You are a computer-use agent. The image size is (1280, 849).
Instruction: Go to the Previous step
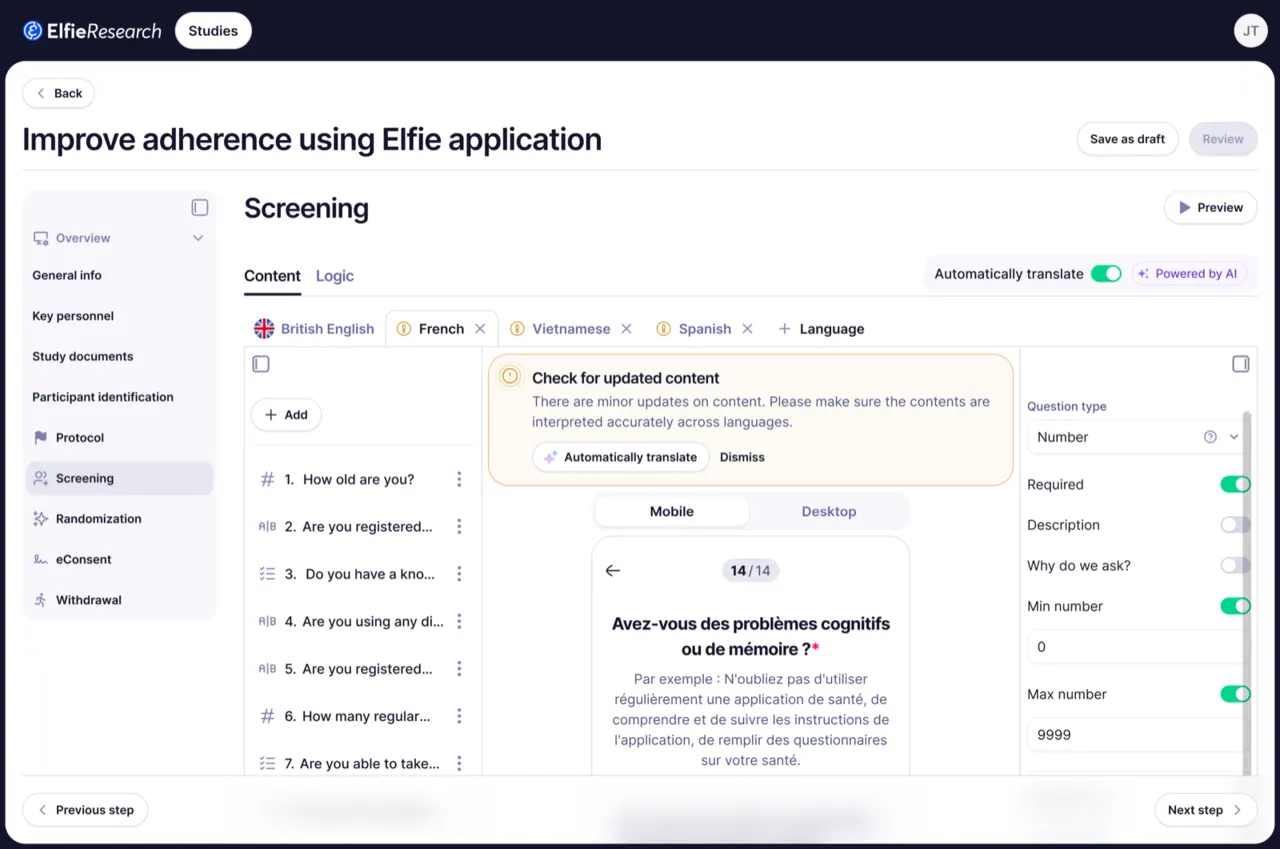85,810
